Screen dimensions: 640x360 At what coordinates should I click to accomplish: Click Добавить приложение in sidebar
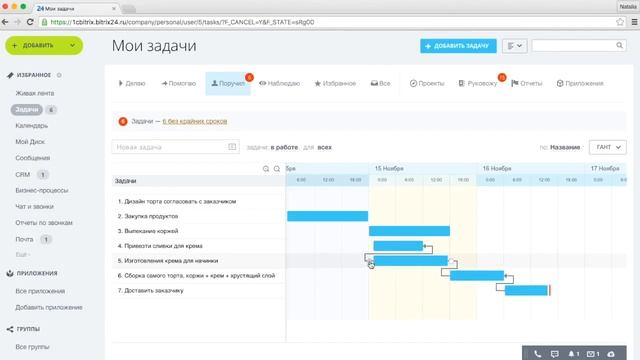point(49,307)
